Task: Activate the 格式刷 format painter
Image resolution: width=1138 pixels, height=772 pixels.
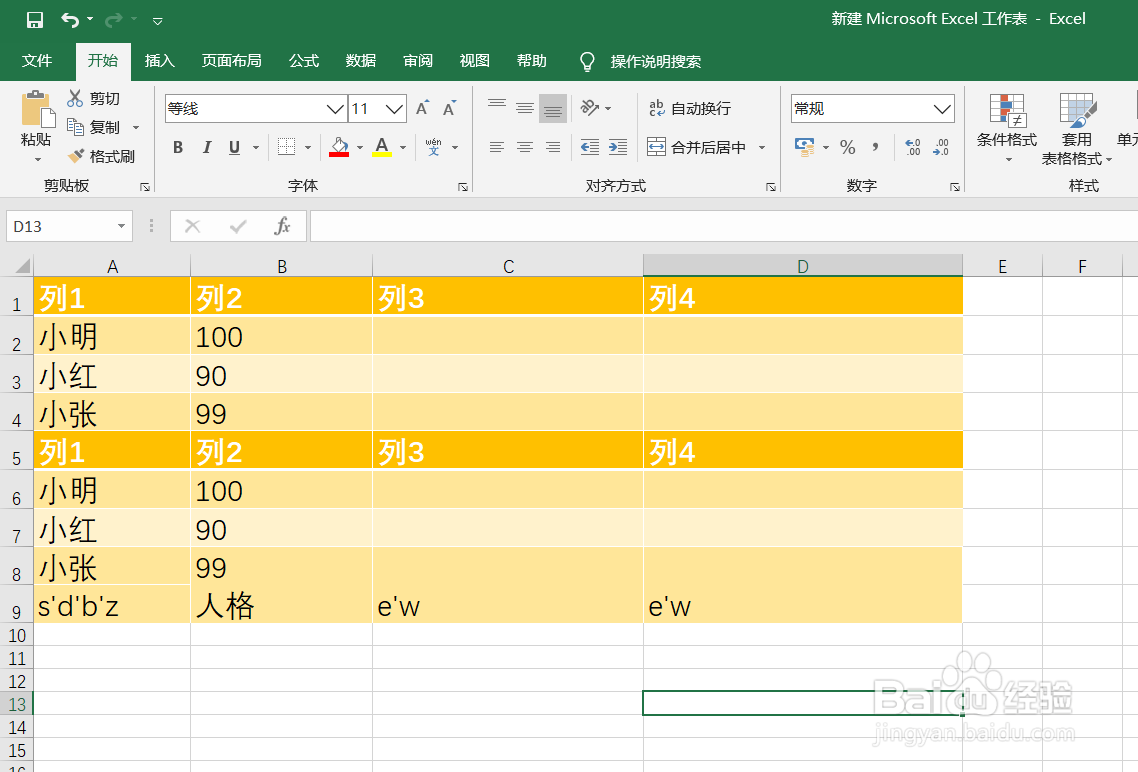Action: (x=102, y=156)
